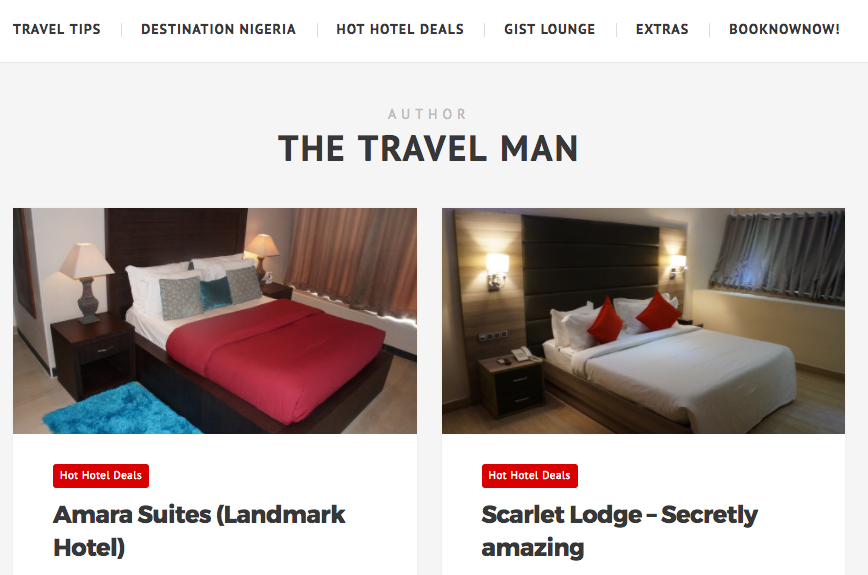Open the Travel Tips menu item
Screen dimensions: 868x575
tap(56, 29)
